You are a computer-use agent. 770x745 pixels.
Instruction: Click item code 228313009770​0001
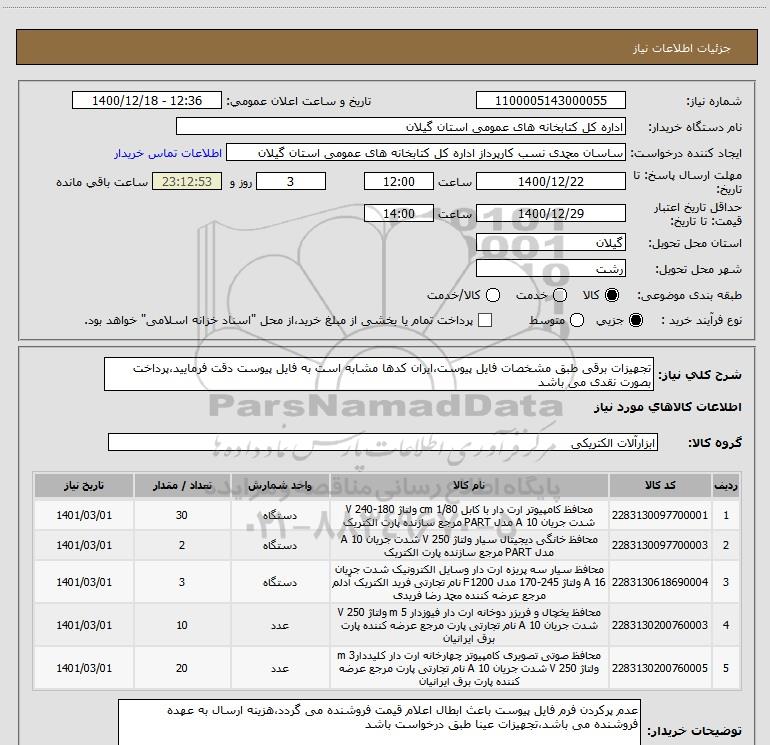tap(660, 515)
